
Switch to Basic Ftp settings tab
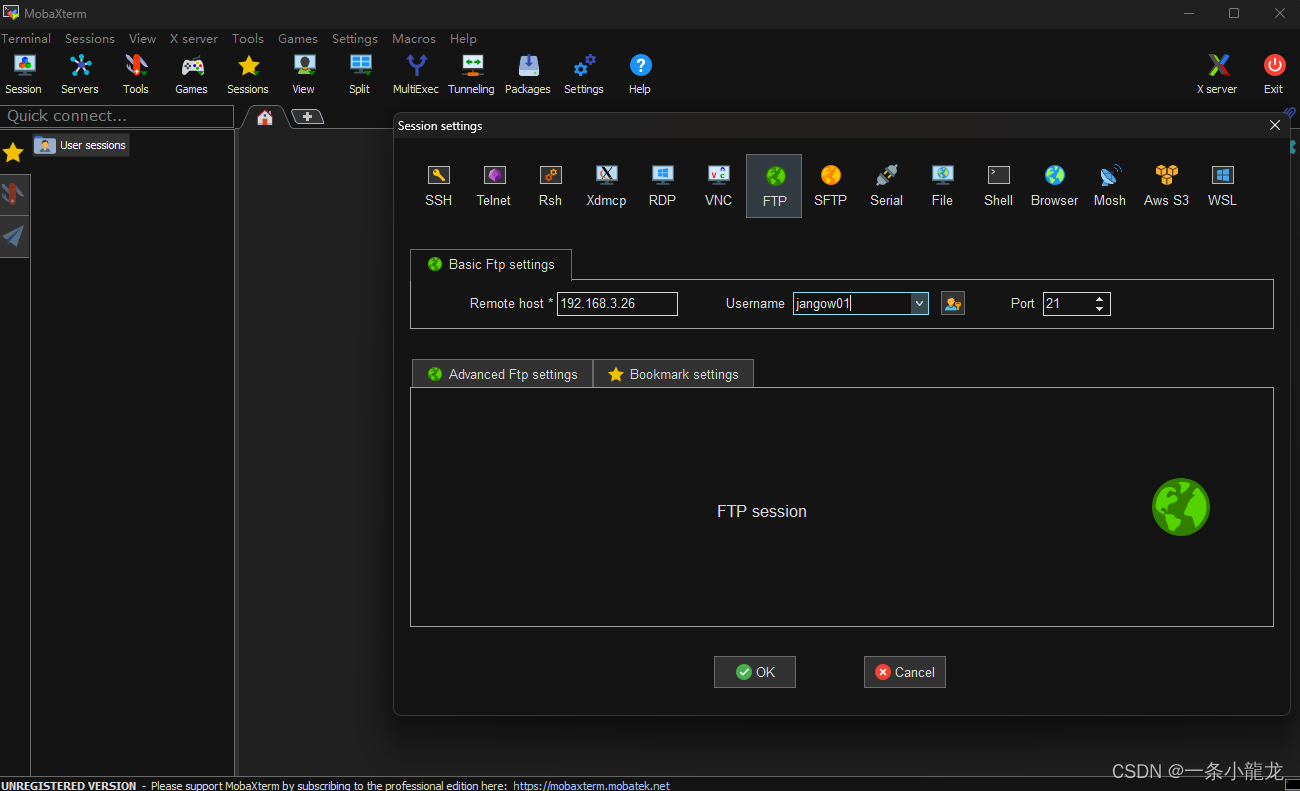[491, 264]
